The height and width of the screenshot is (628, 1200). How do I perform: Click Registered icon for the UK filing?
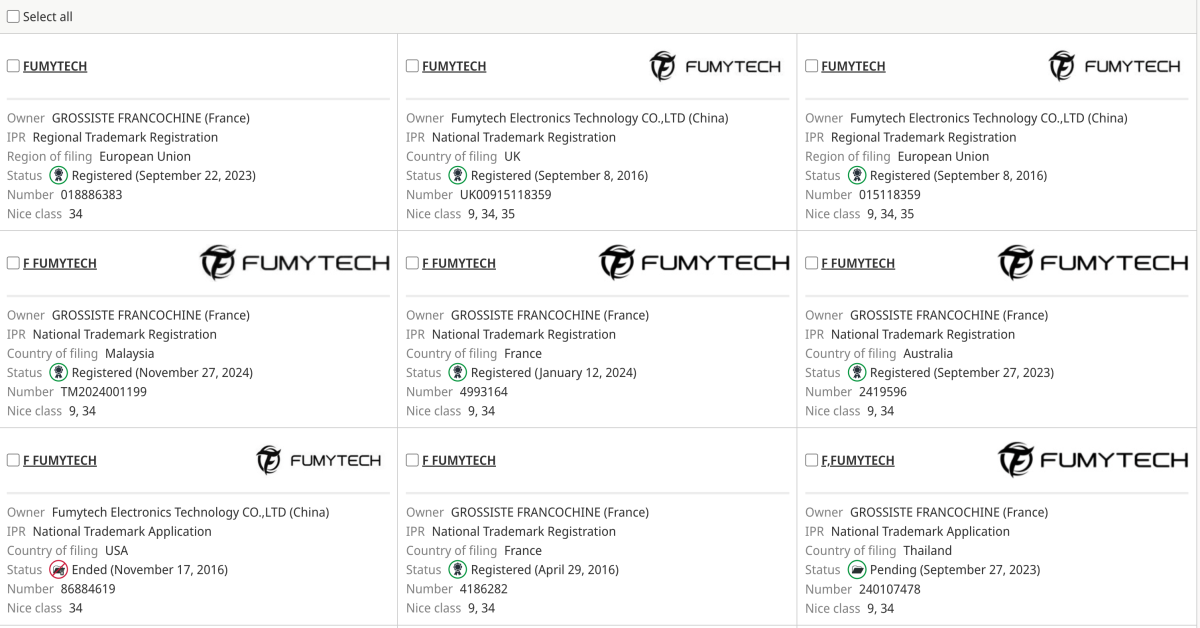[457, 176]
